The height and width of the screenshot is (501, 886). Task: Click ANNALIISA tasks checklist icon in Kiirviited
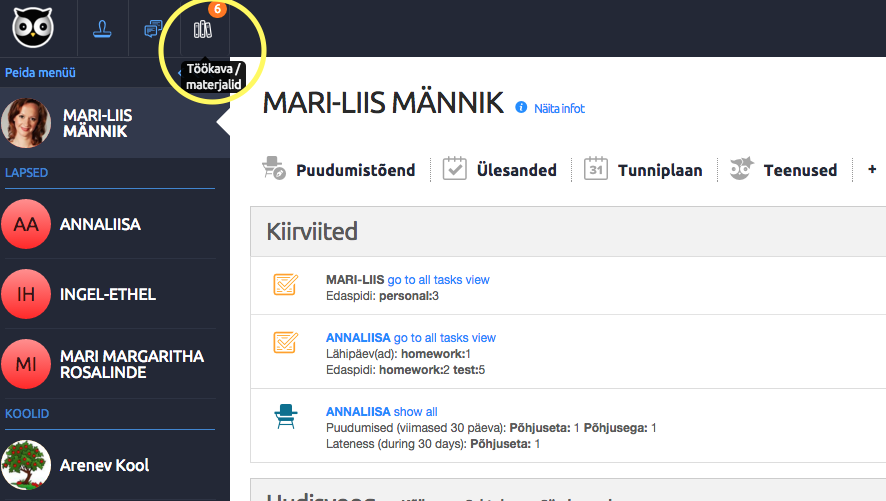coord(286,343)
